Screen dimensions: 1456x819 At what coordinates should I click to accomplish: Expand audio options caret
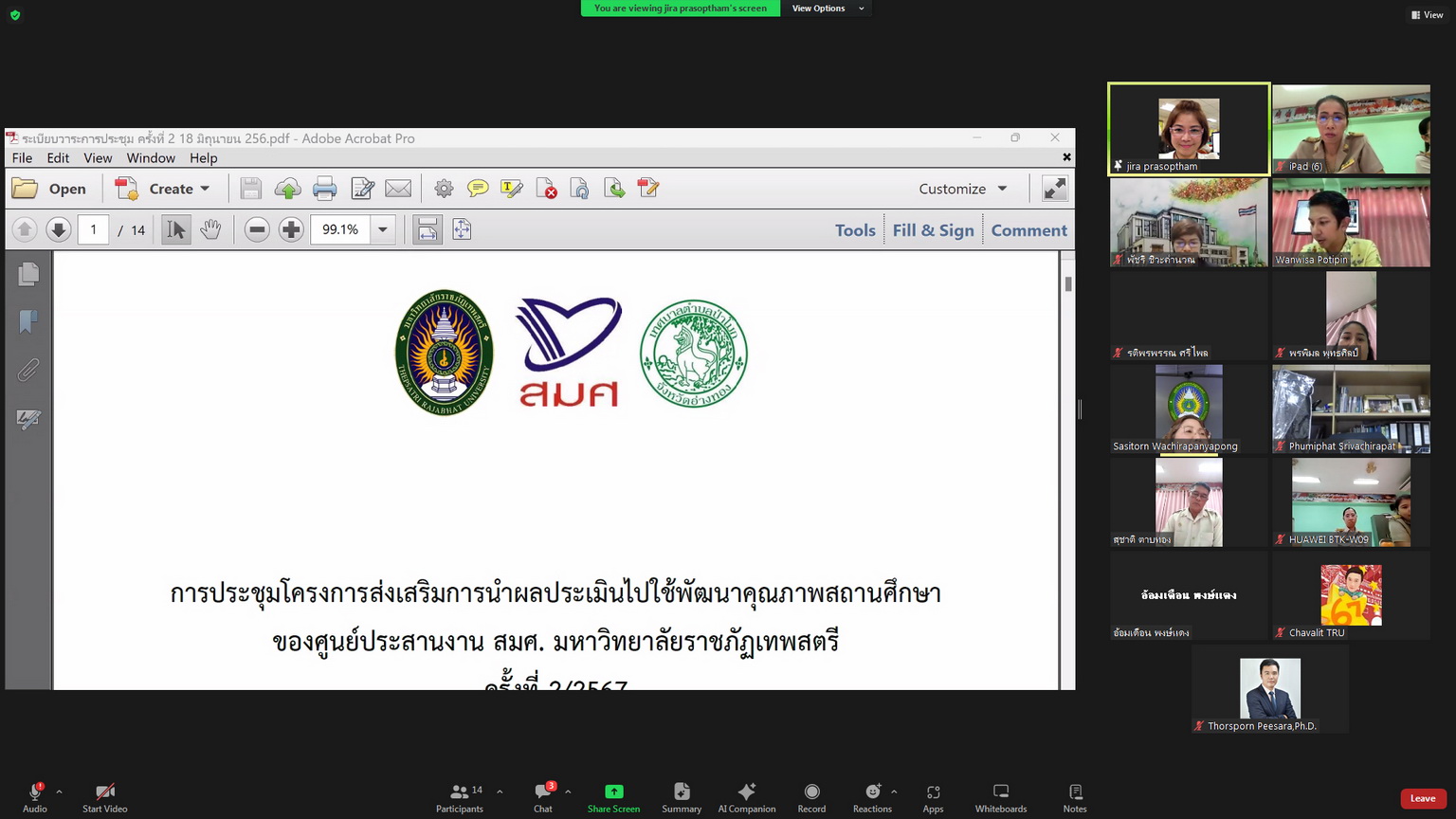[x=59, y=792]
